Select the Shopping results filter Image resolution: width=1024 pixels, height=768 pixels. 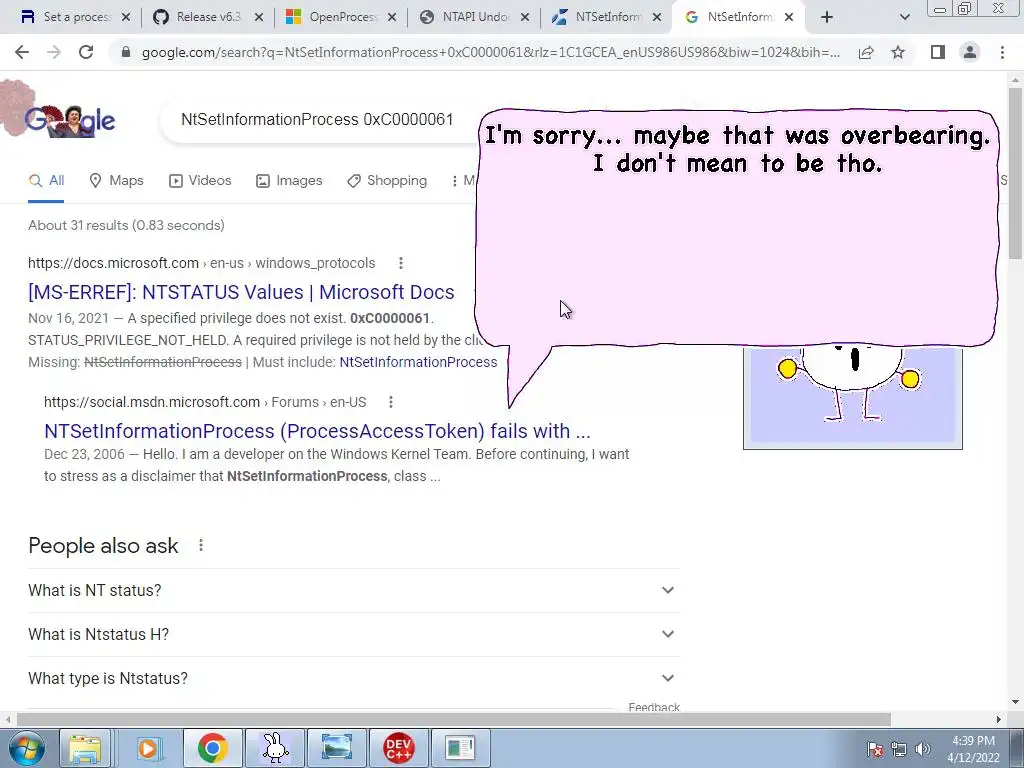point(387,181)
